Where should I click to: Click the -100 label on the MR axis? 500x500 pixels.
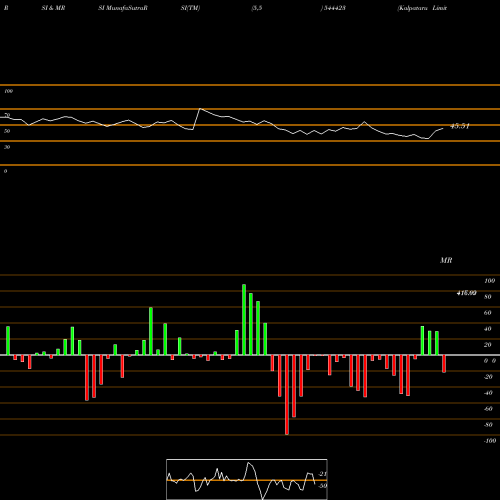click(x=490, y=441)
